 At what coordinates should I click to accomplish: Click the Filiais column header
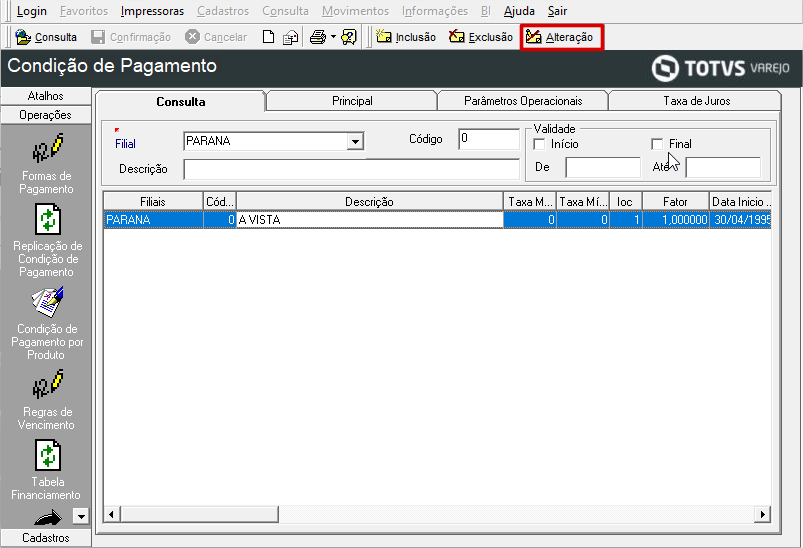[153, 202]
